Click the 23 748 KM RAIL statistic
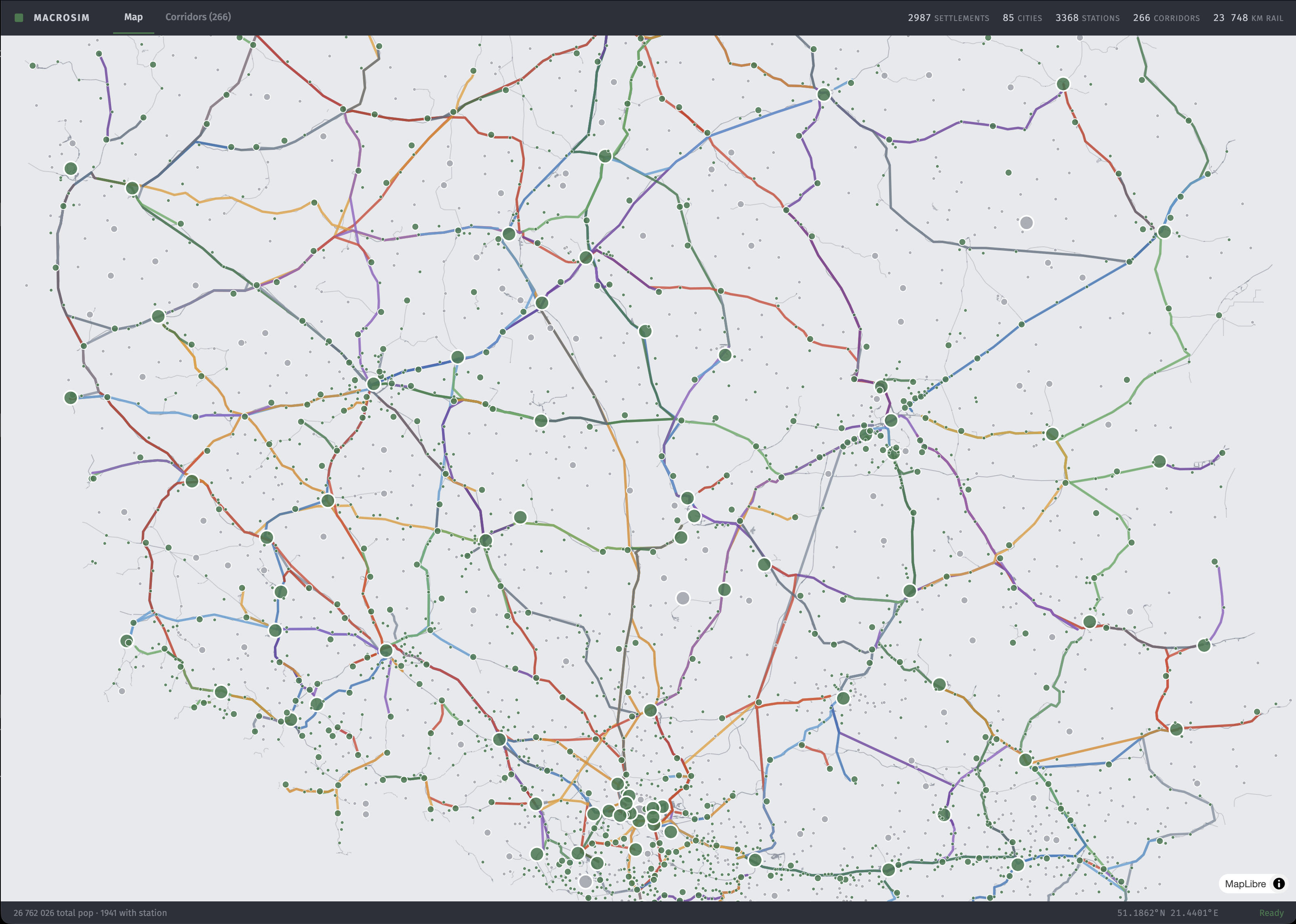Image resolution: width=1296 pixels, height=924 pixels. (1246, 17)
